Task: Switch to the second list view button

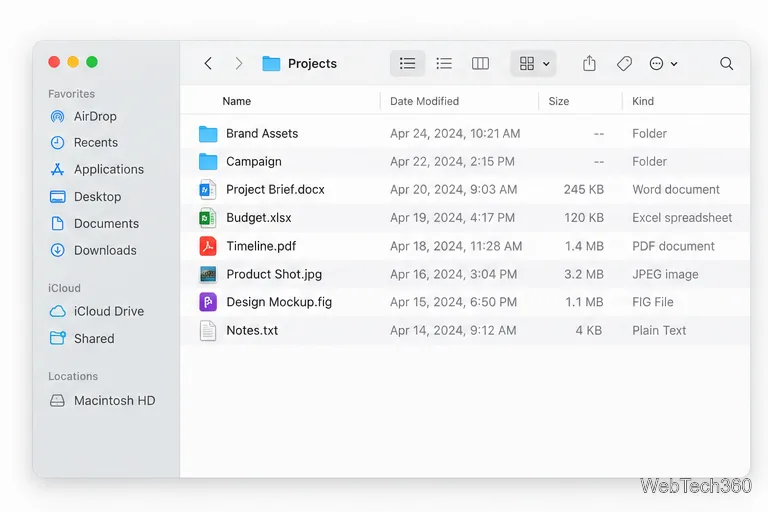Action: 444,63
